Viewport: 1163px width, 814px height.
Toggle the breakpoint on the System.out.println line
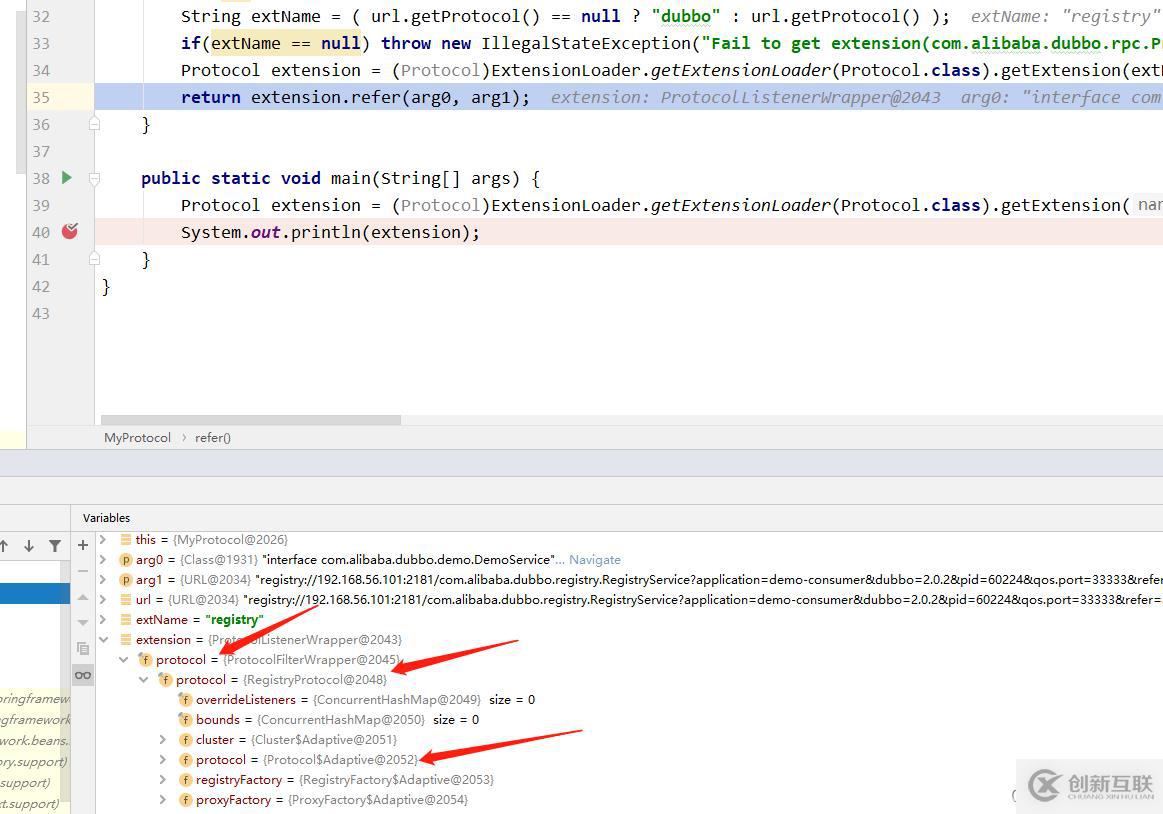tap(69, 232)
